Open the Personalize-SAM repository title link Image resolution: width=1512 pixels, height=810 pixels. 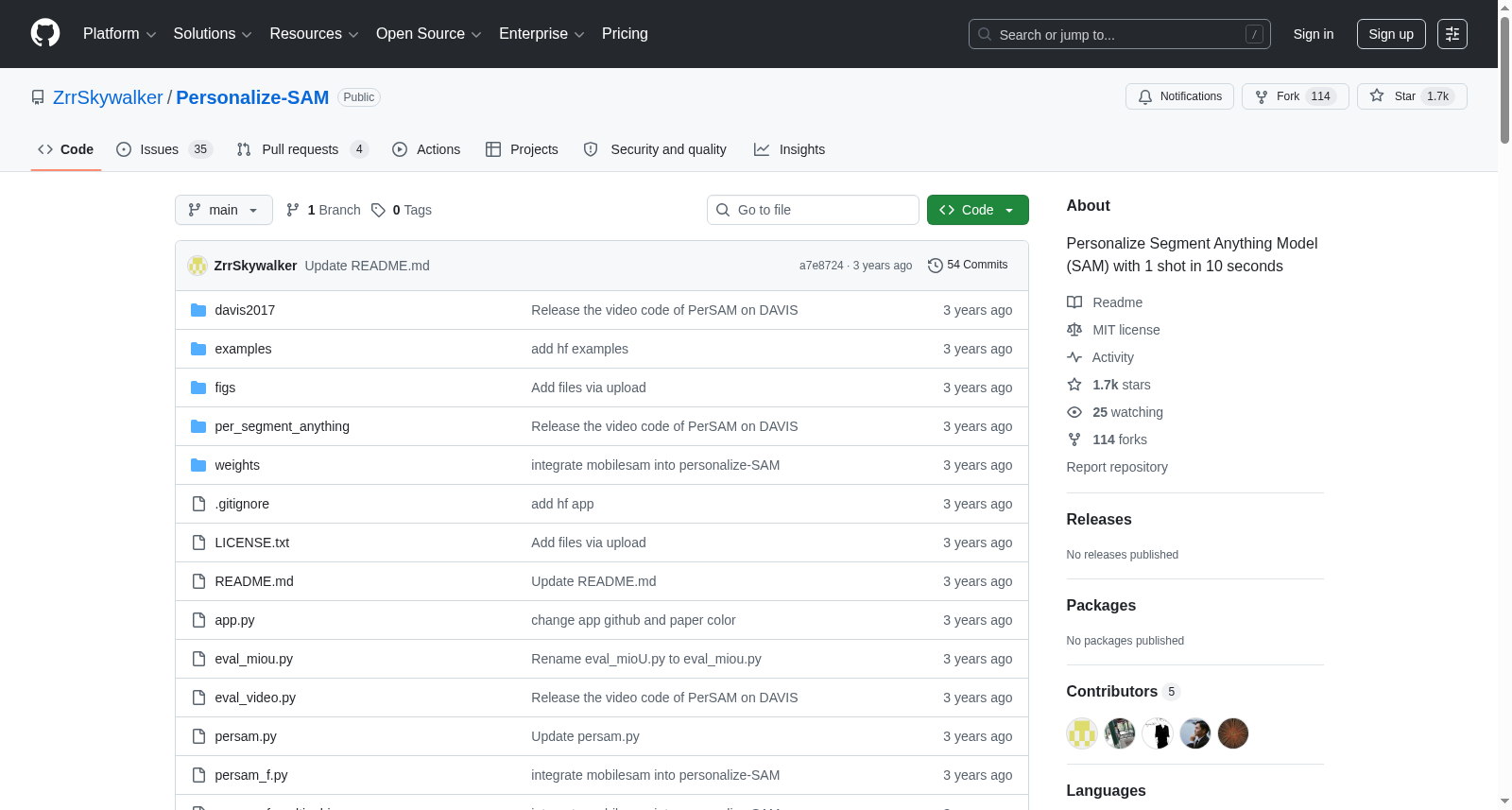pyautogui.click(x=252, y=97)
